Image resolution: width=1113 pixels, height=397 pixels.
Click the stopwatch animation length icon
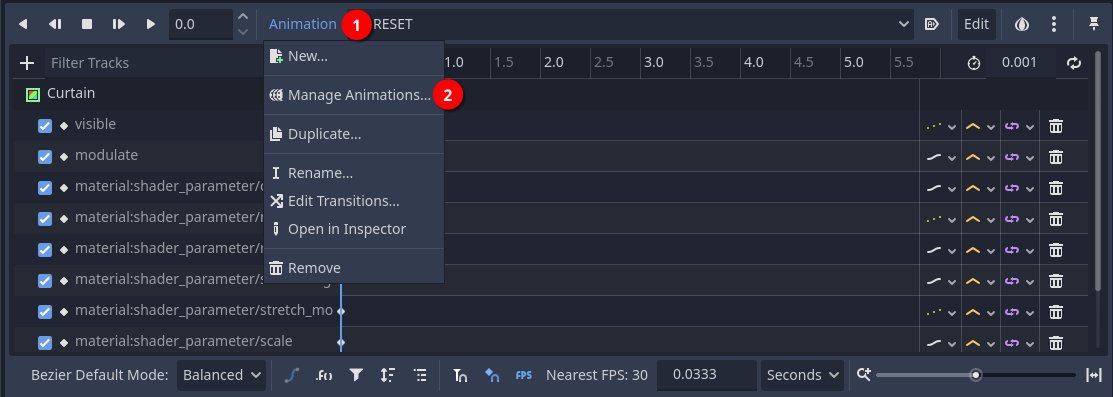pyautogui.click(x=974, y=63)
